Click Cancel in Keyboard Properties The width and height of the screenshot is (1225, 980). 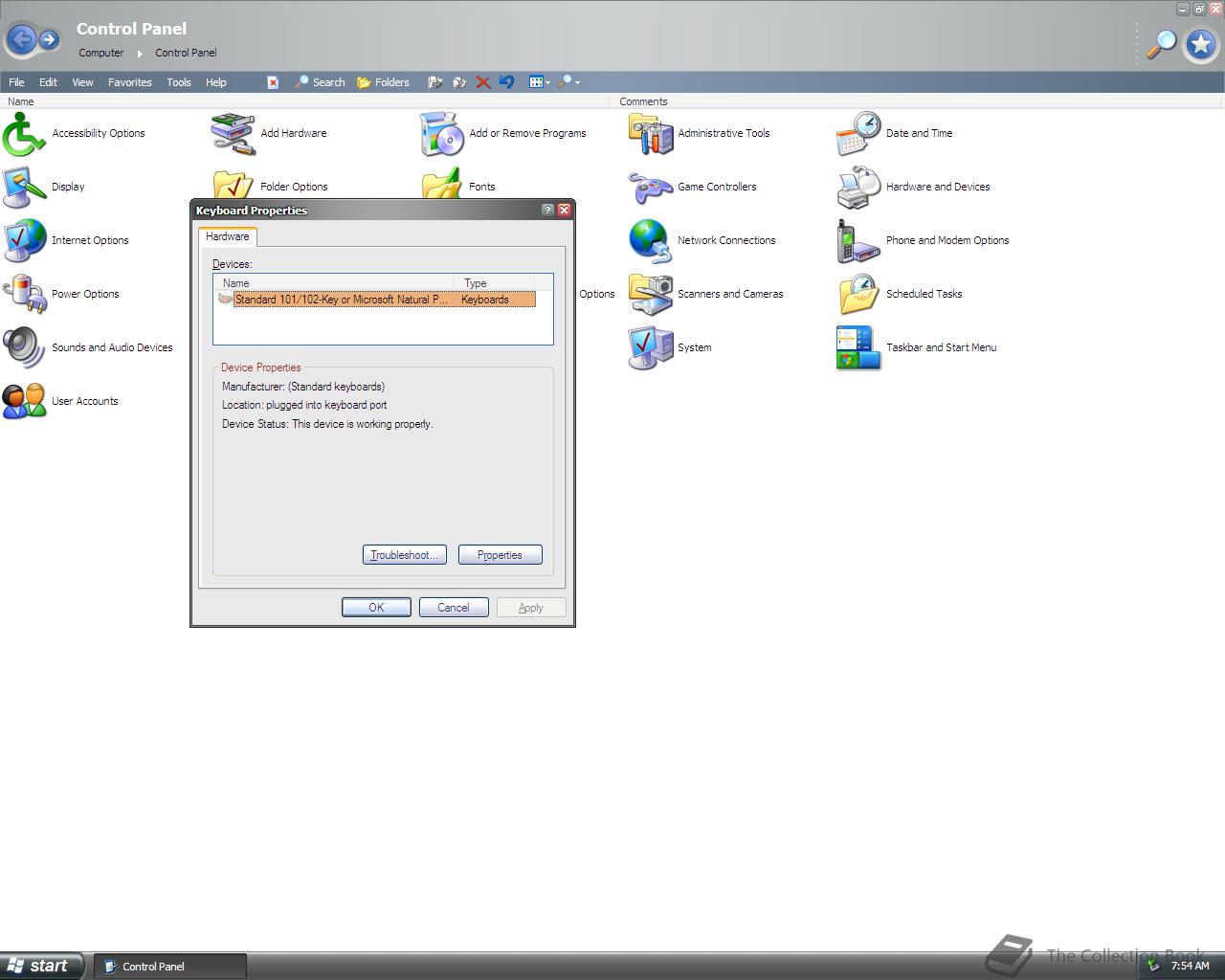coord(454,608)
